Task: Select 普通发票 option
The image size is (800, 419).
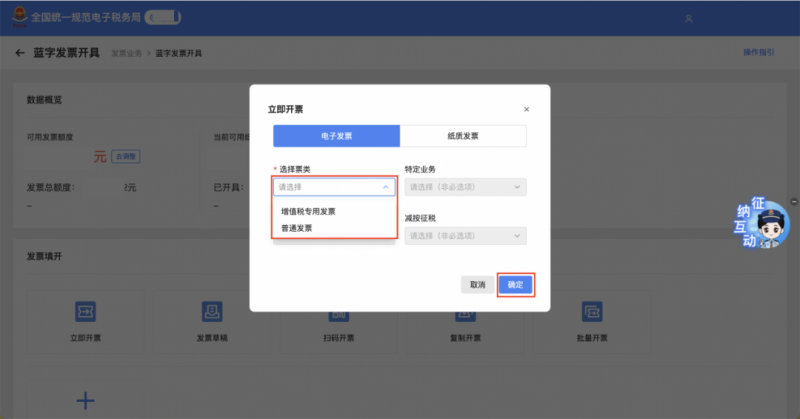Action: tap(296, 228)
